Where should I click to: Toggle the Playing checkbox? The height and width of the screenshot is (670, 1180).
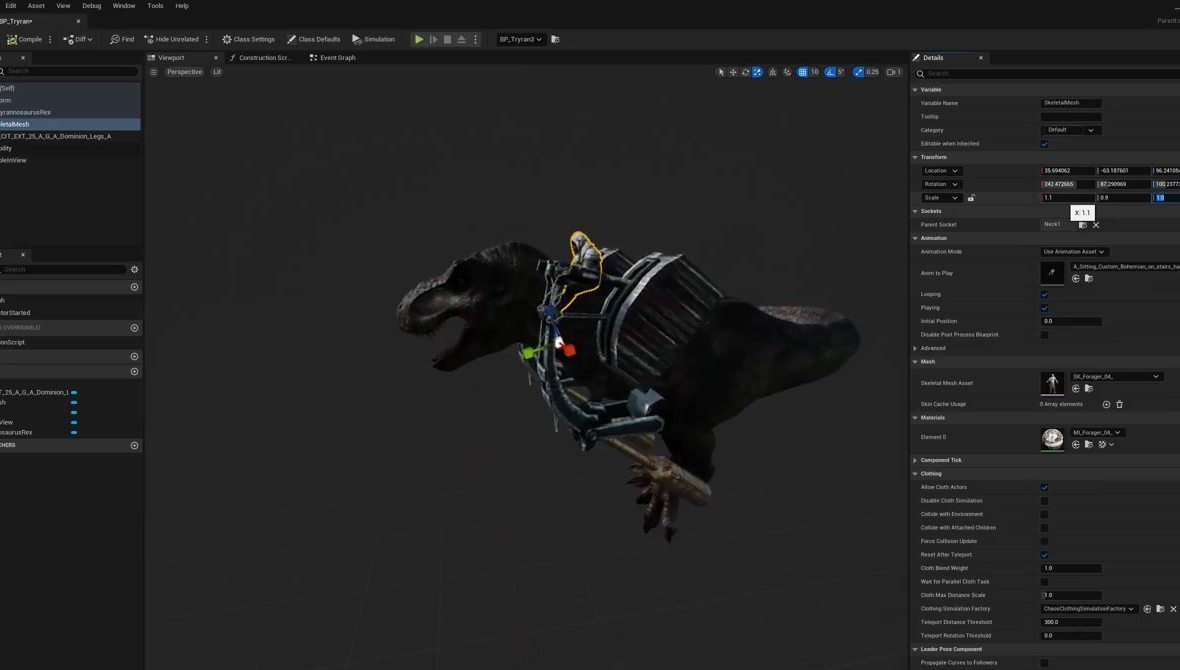(1045, 308)
